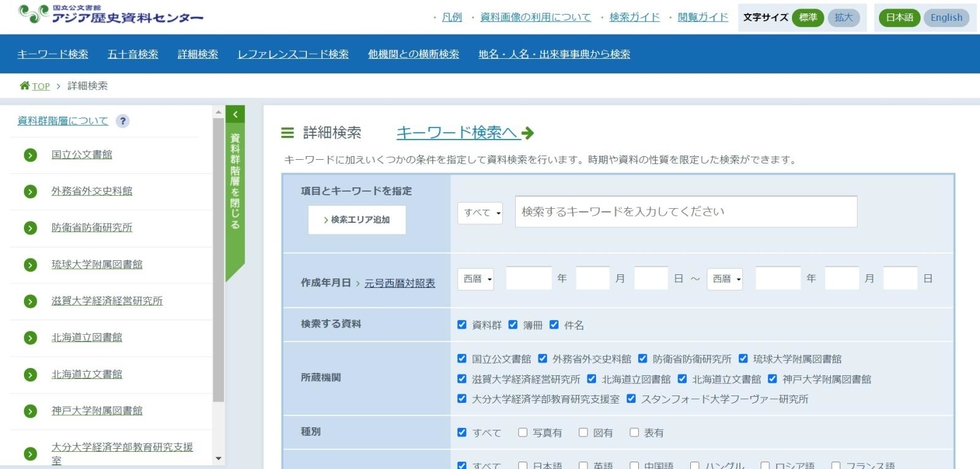Check the 表有 checkbox

(x=634, y=432)
